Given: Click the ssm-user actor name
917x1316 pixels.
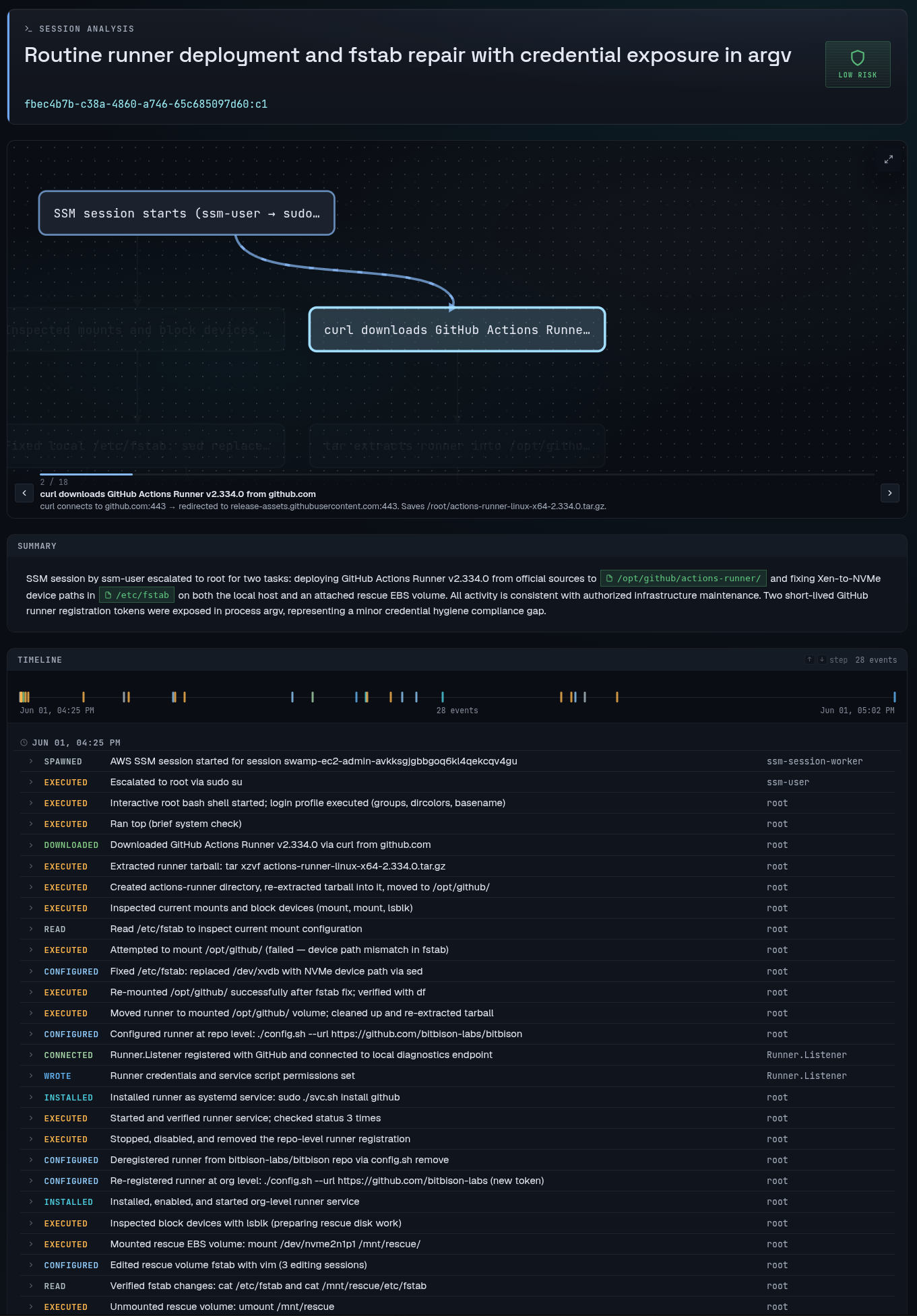Looking at the screenshot, I should pyautogui.click(x=788, y=783).
